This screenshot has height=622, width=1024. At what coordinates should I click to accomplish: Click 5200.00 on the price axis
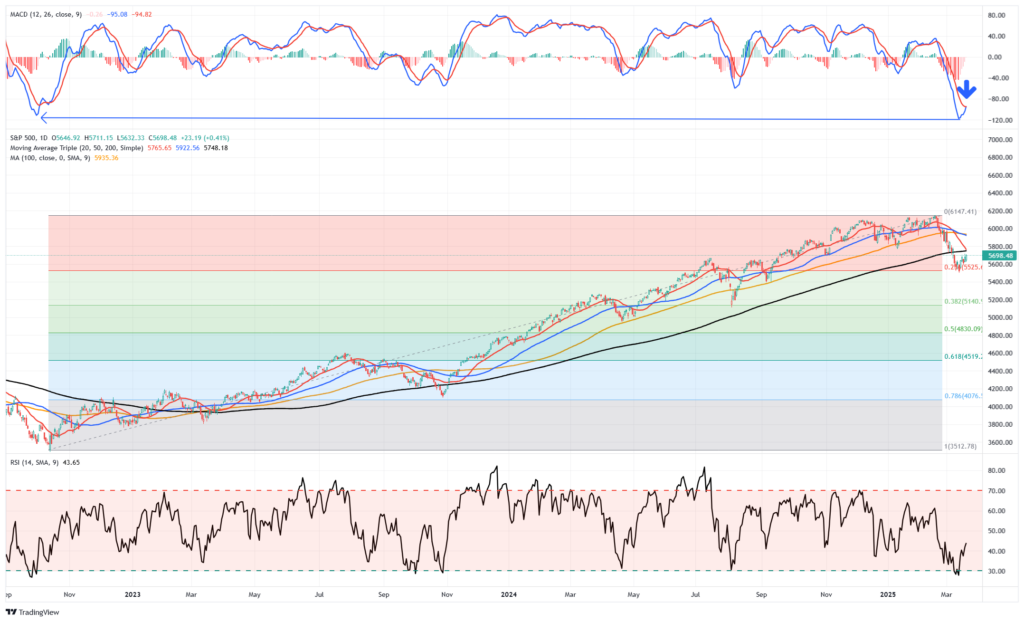(1000, 300)
